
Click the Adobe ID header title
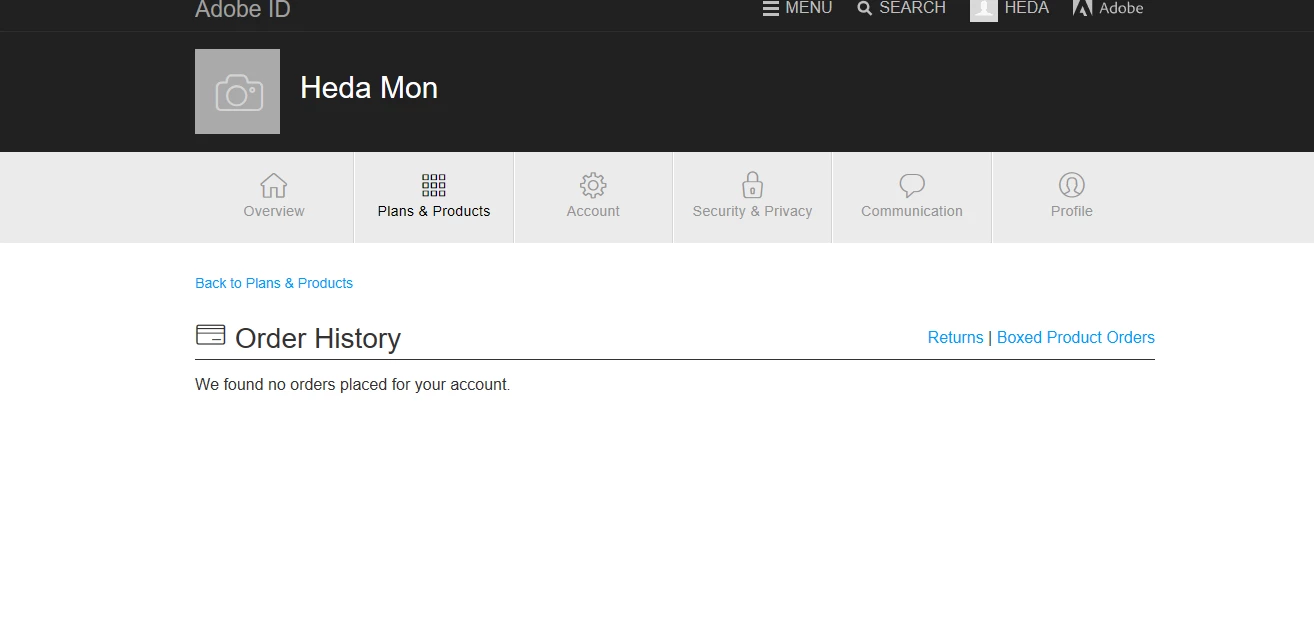243,10
